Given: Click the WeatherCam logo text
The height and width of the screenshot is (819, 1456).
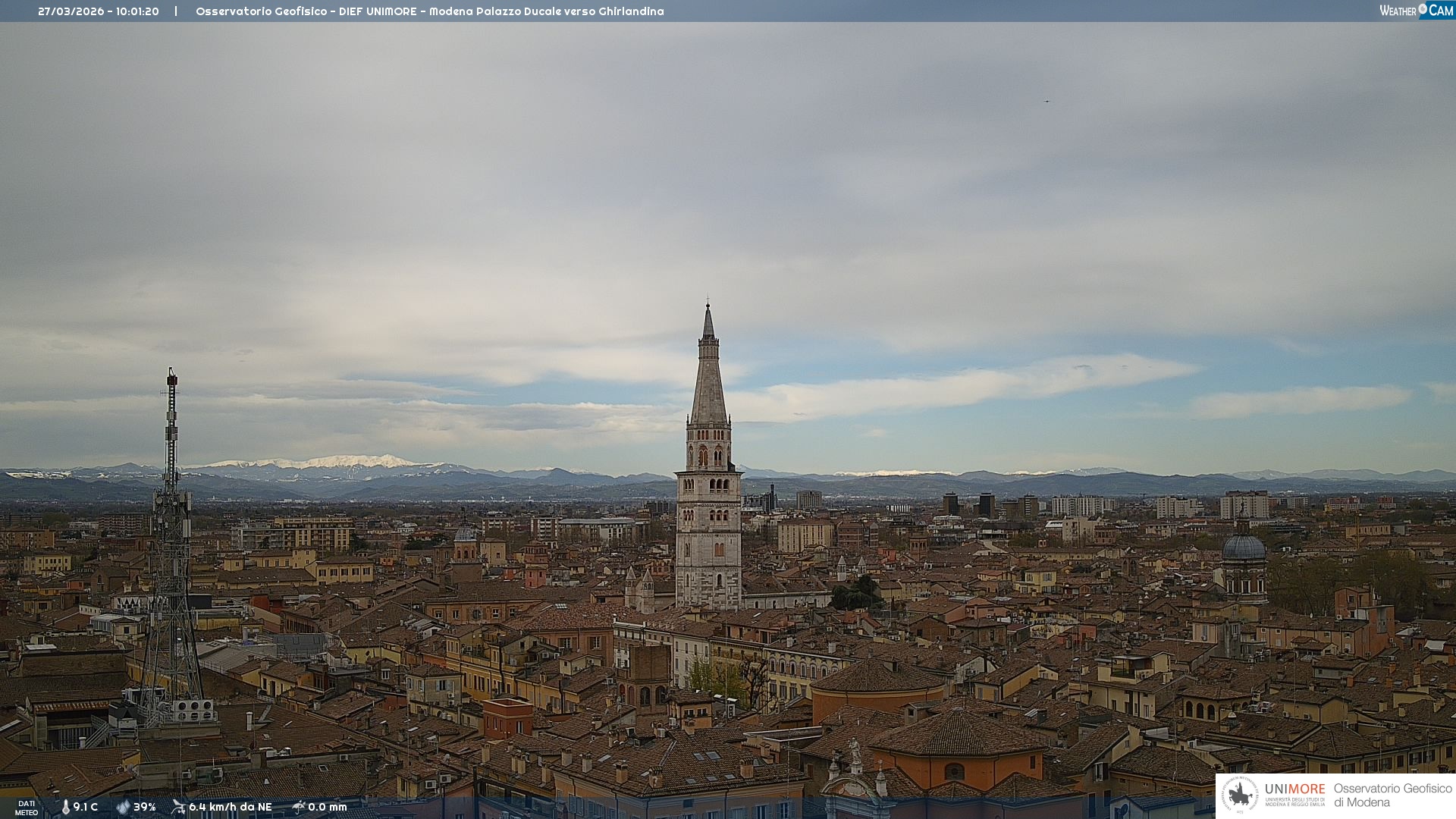Looking at the screenshot, I should (x=1398, y=11).
